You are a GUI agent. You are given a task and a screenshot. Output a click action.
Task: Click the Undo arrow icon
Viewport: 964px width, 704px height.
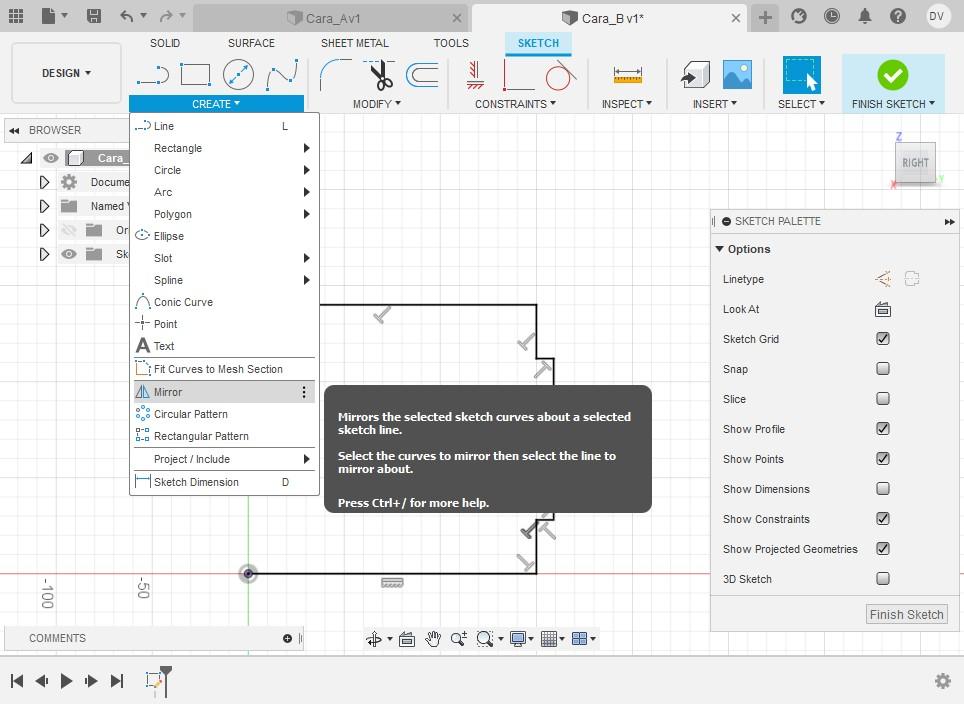point(127,16)
